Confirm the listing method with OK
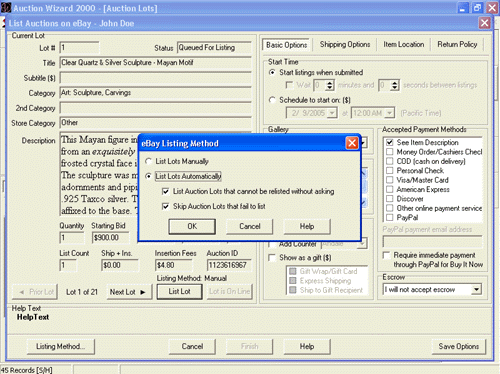The image size is (500, 374). point(192,226)
